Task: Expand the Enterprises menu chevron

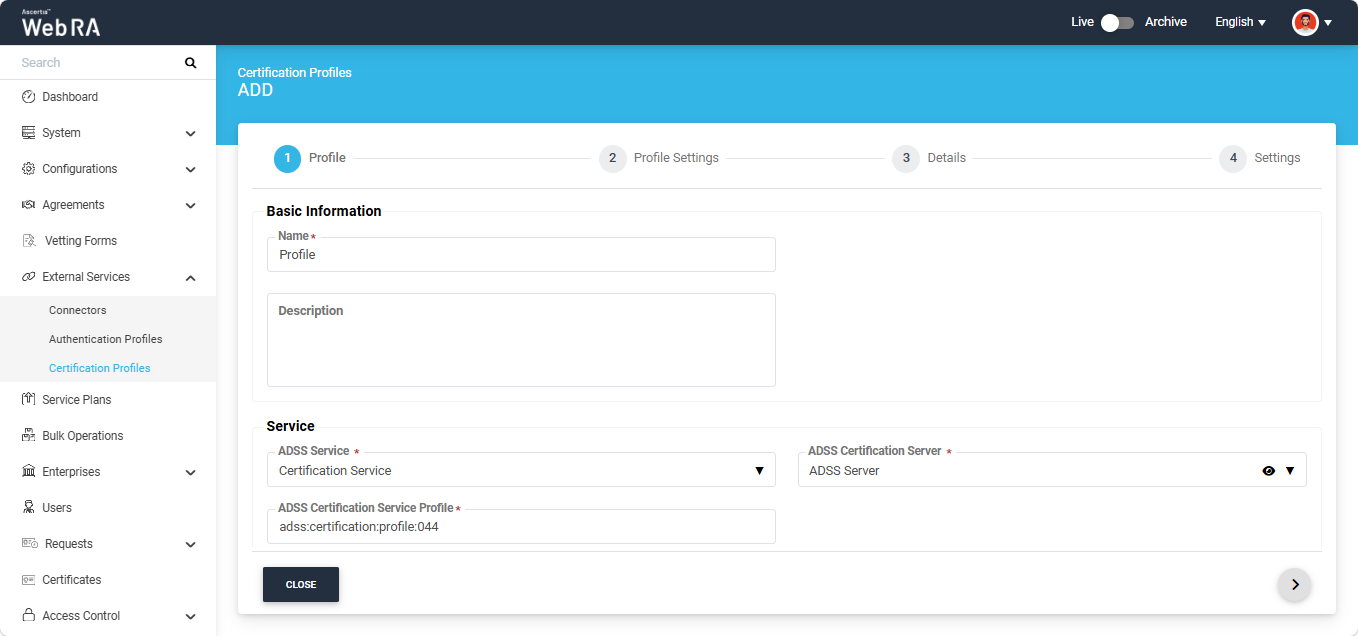Action: click(190, 472)
